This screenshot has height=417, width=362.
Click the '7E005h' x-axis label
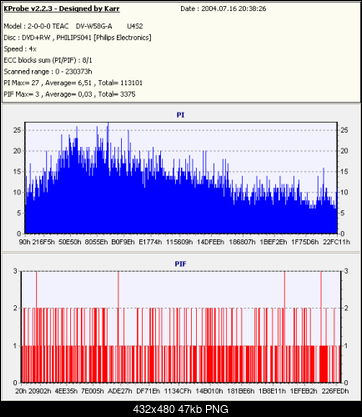(x=93, y=391)
